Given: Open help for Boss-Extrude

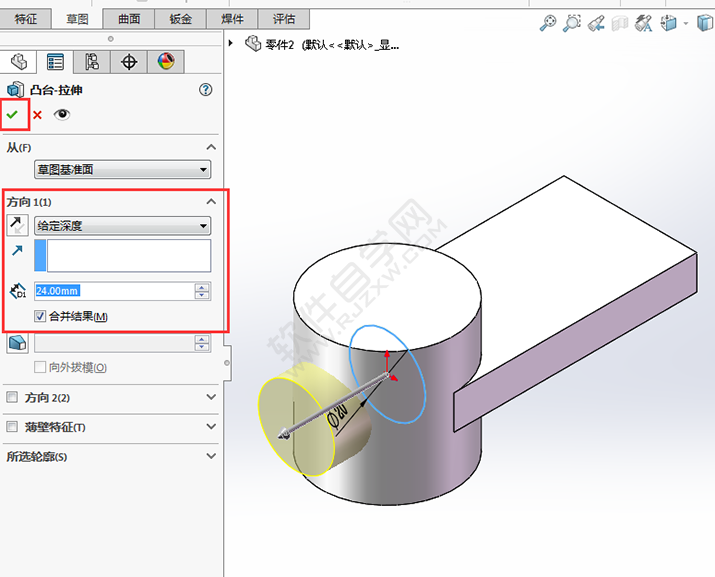Looking at the screenshot, I should pyautogui.click(x=206, y=89).
